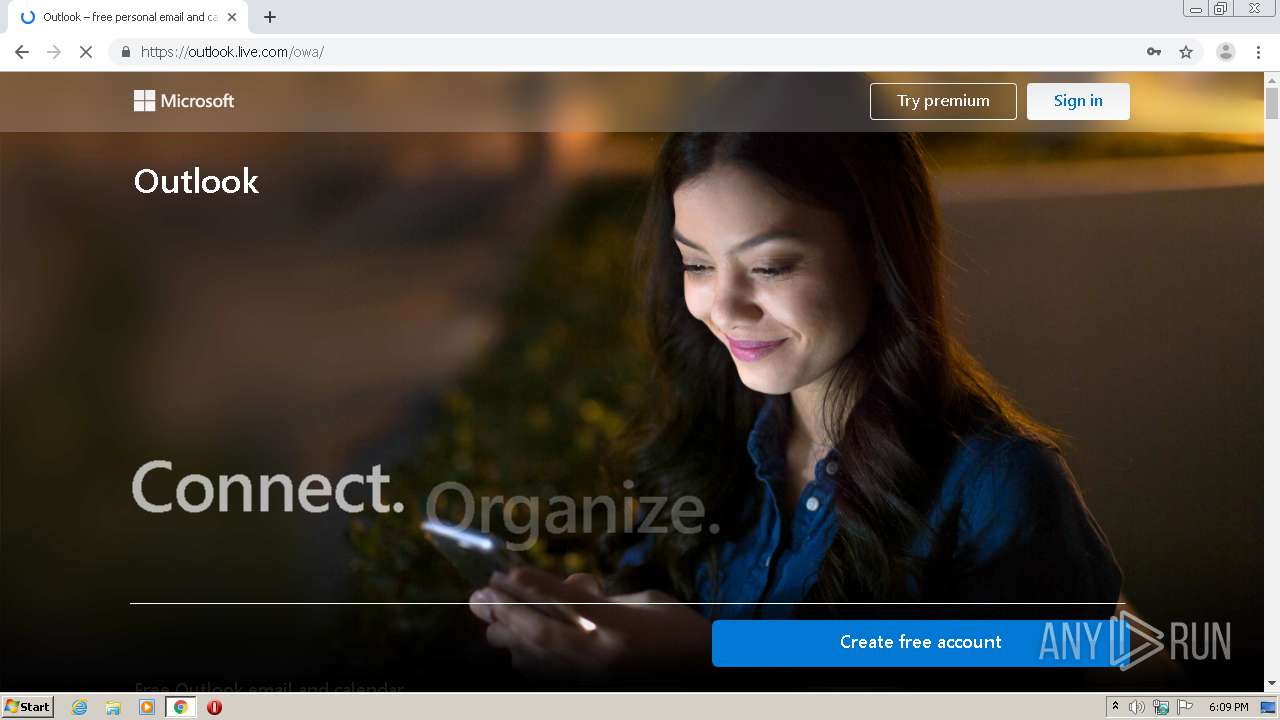Click the Show desktop button
Image resolution: width=1280 pixels, height=720 pixels.
coord(1269,707)
